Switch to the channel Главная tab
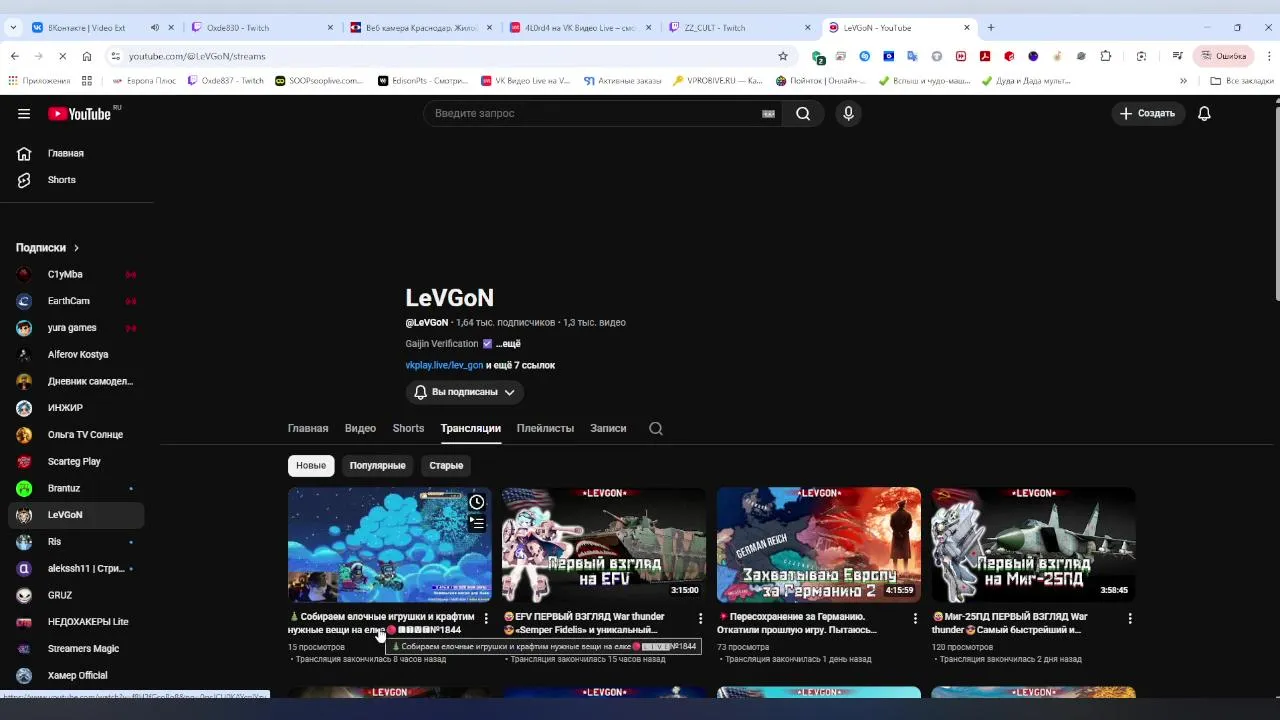Image resolution: width=1280 pixels, height=720 pixels. (308, 428)
